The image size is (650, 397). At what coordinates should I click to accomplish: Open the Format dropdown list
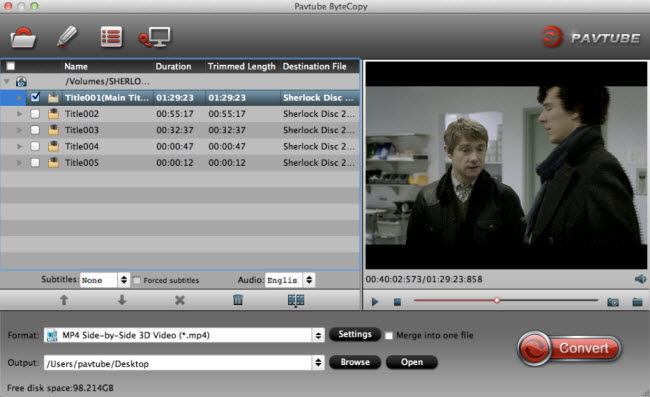[318, 335]
